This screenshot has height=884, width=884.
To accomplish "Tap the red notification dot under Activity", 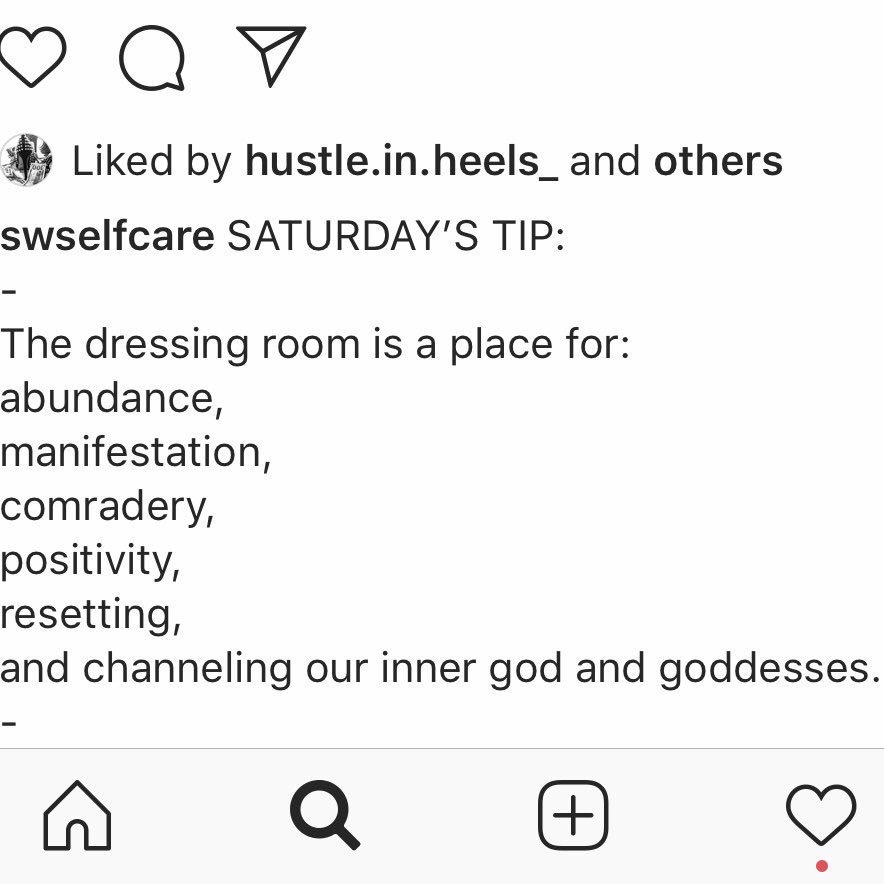I will pyautogui.click(x=821, y=865).
